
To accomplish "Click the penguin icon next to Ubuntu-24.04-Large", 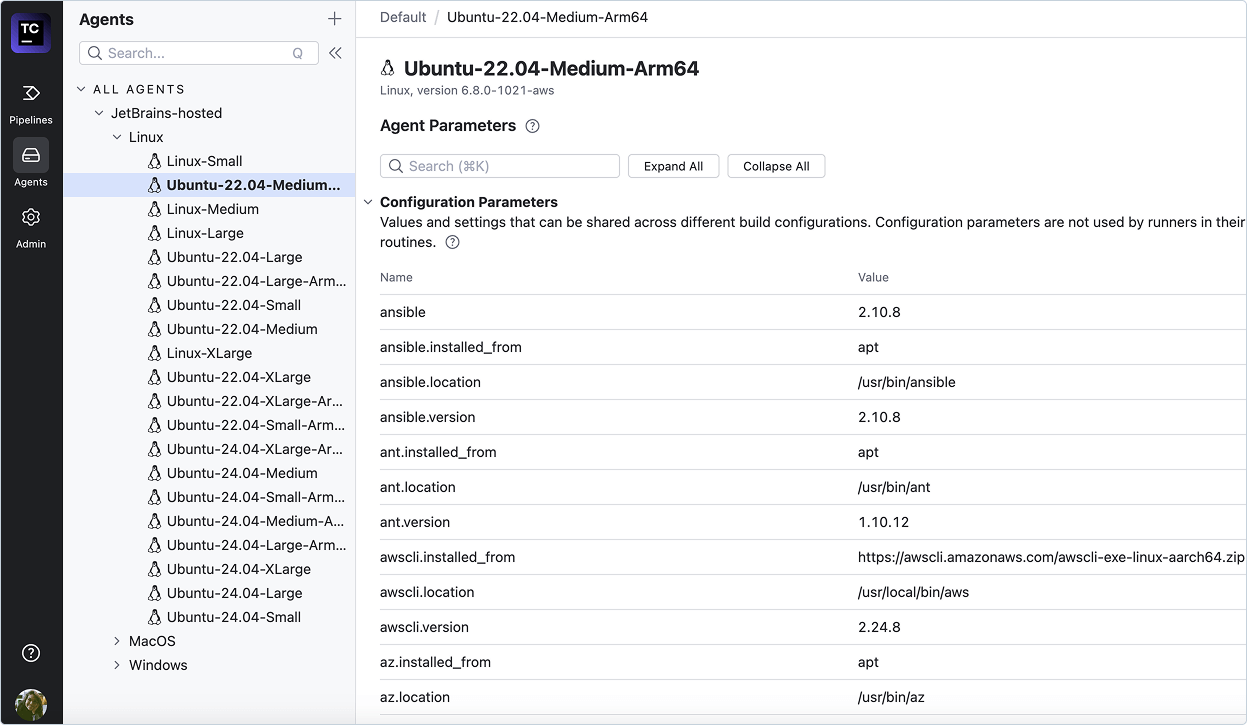I will coord(154,593).
